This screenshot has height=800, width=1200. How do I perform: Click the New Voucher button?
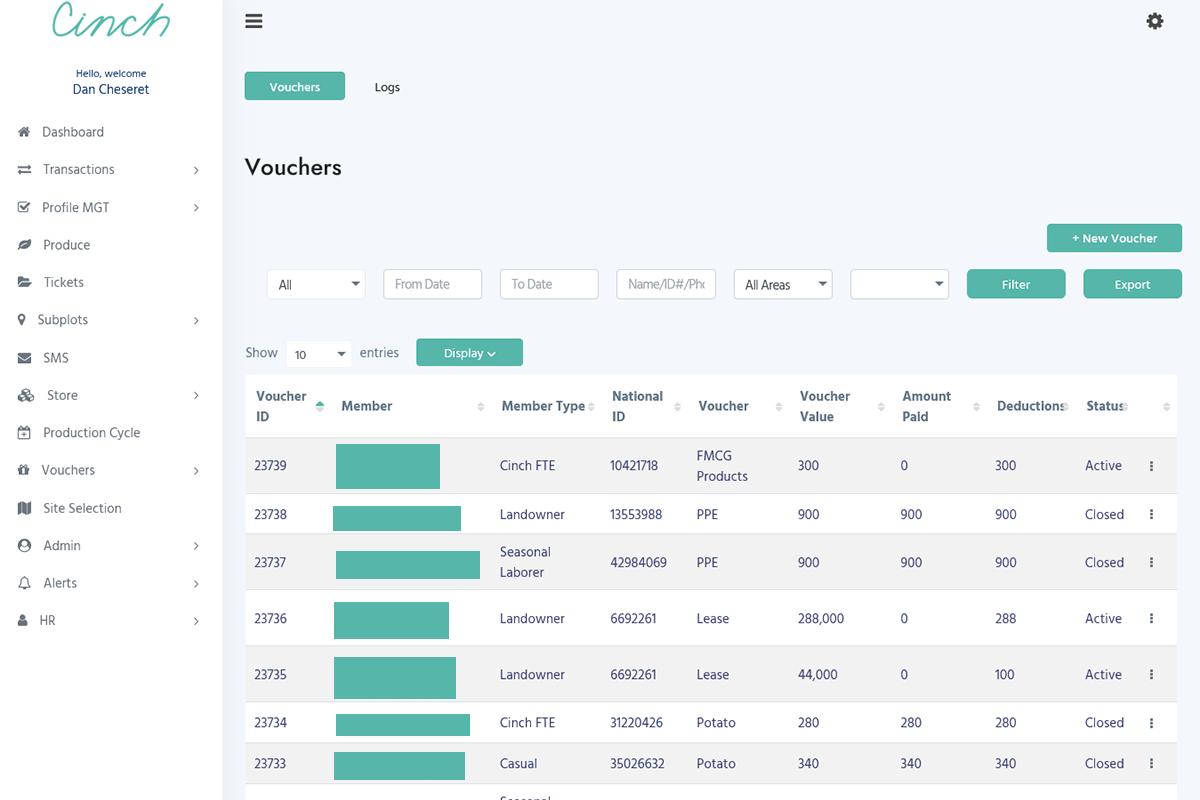pos(1114,238)
